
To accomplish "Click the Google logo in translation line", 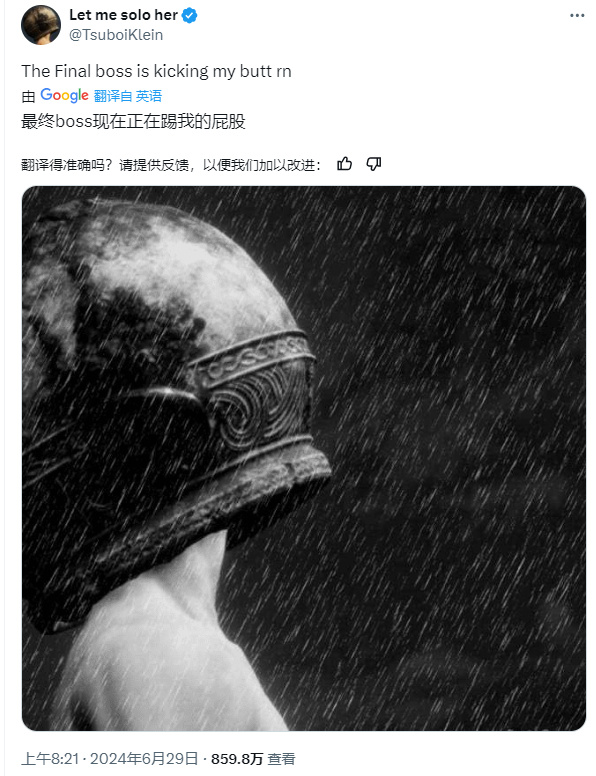I will click(64, 95).
